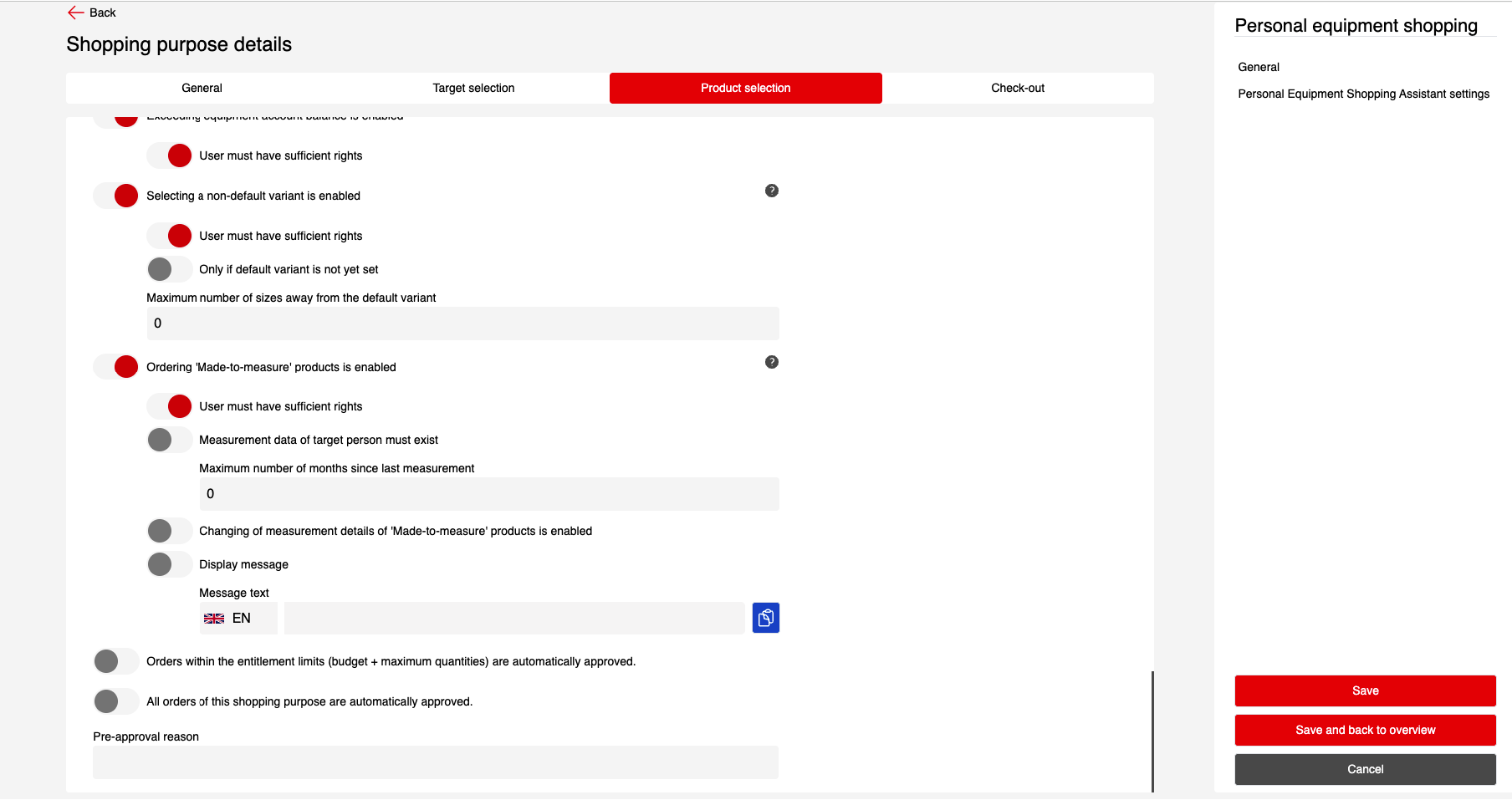Click the Back arrow icon

click(76, 13)
